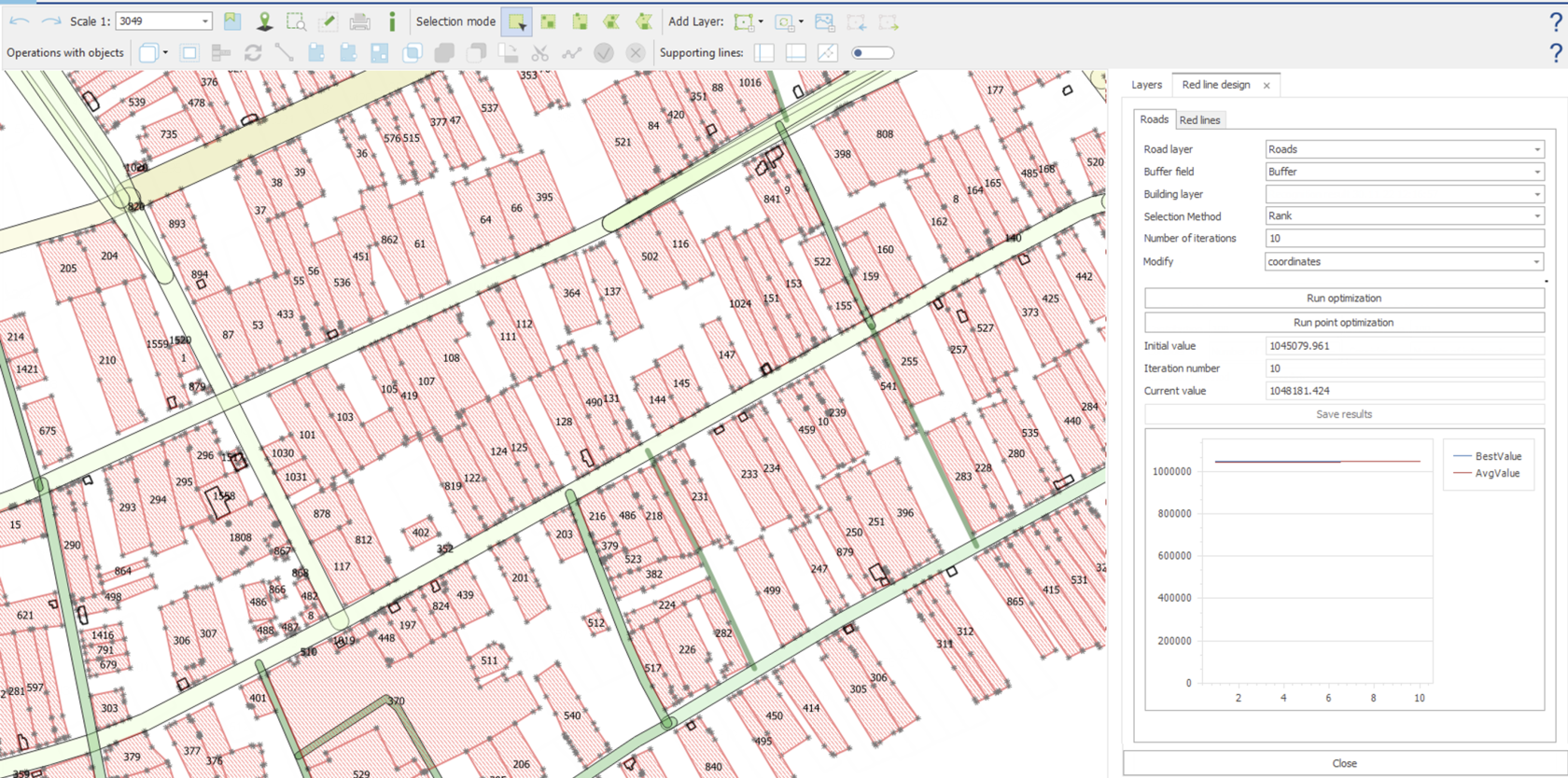
Task: Click the second selection mode icon
Action: (549, 21)
